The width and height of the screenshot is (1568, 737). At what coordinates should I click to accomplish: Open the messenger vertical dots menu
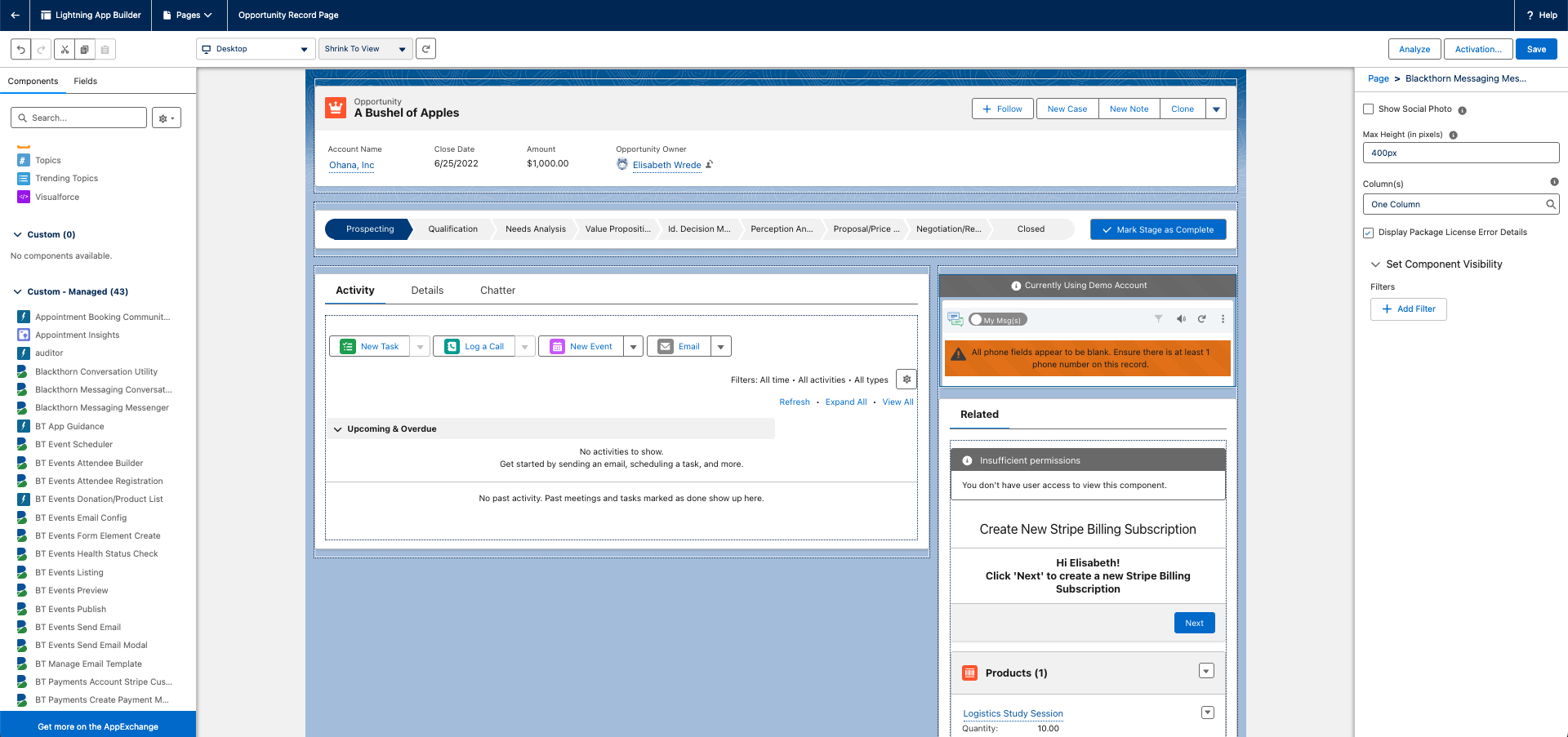[x=1223, y=318]
